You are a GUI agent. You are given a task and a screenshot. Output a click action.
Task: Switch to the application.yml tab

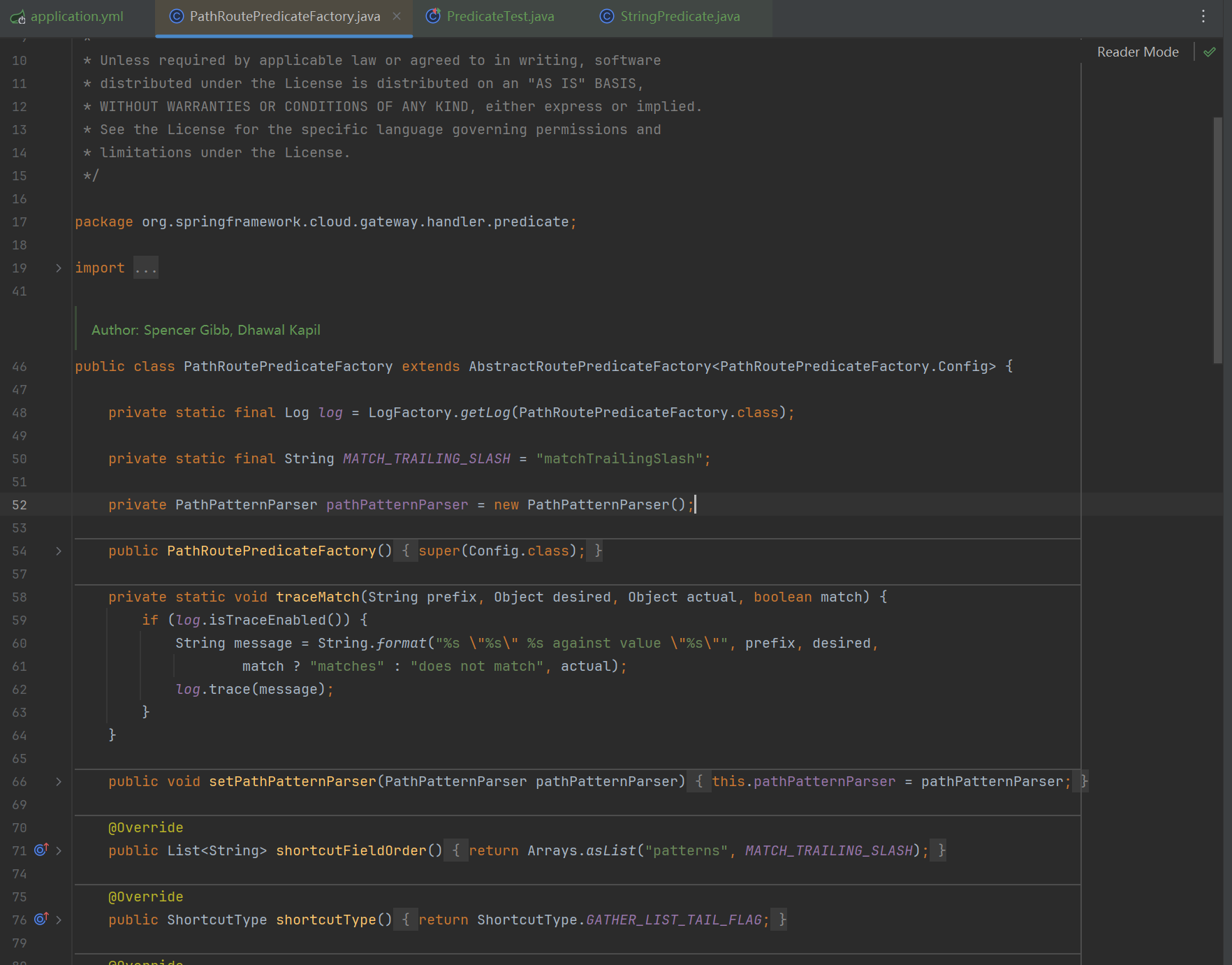[x=67, y=16]
